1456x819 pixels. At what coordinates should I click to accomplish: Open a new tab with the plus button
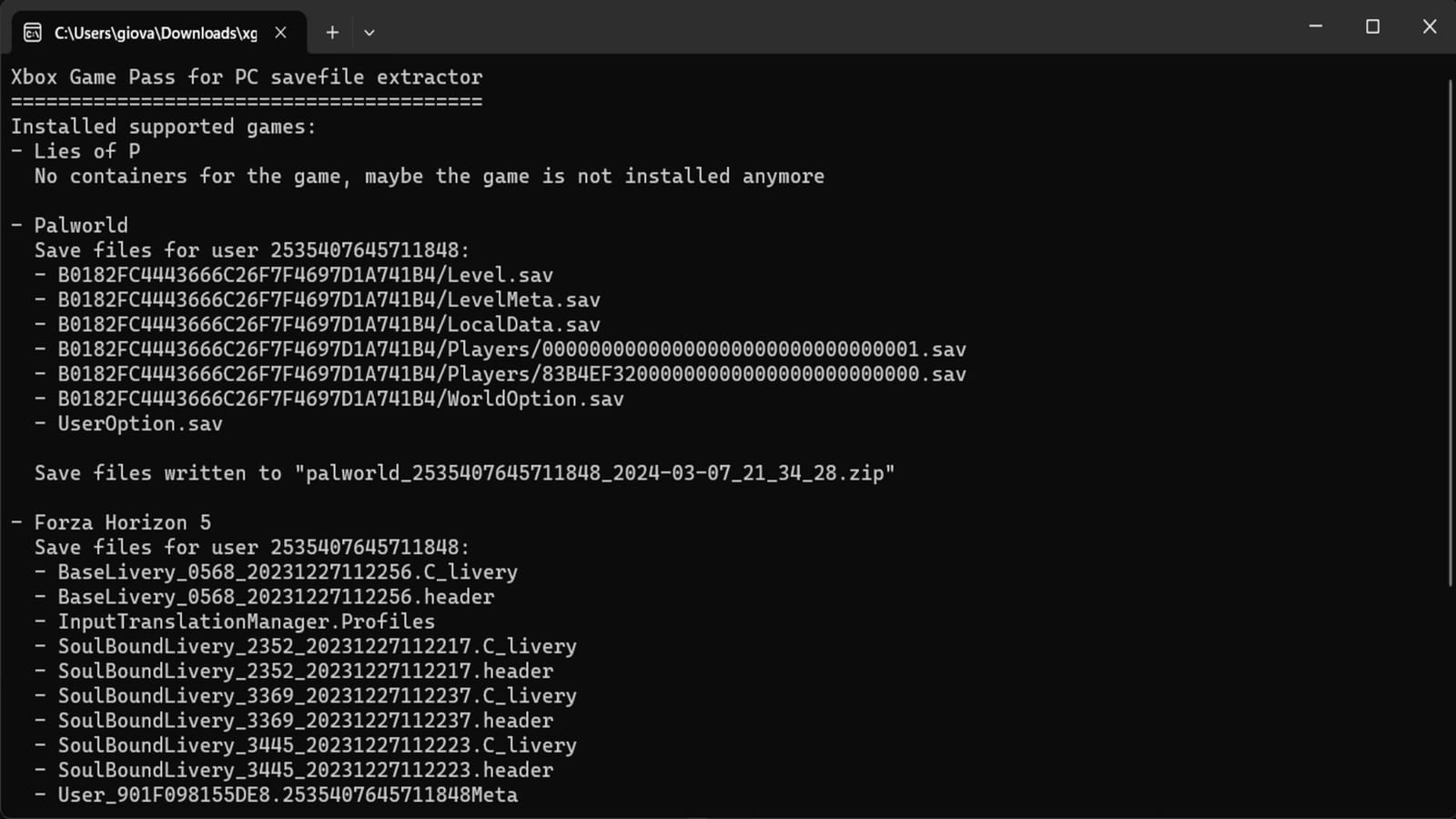332,32
